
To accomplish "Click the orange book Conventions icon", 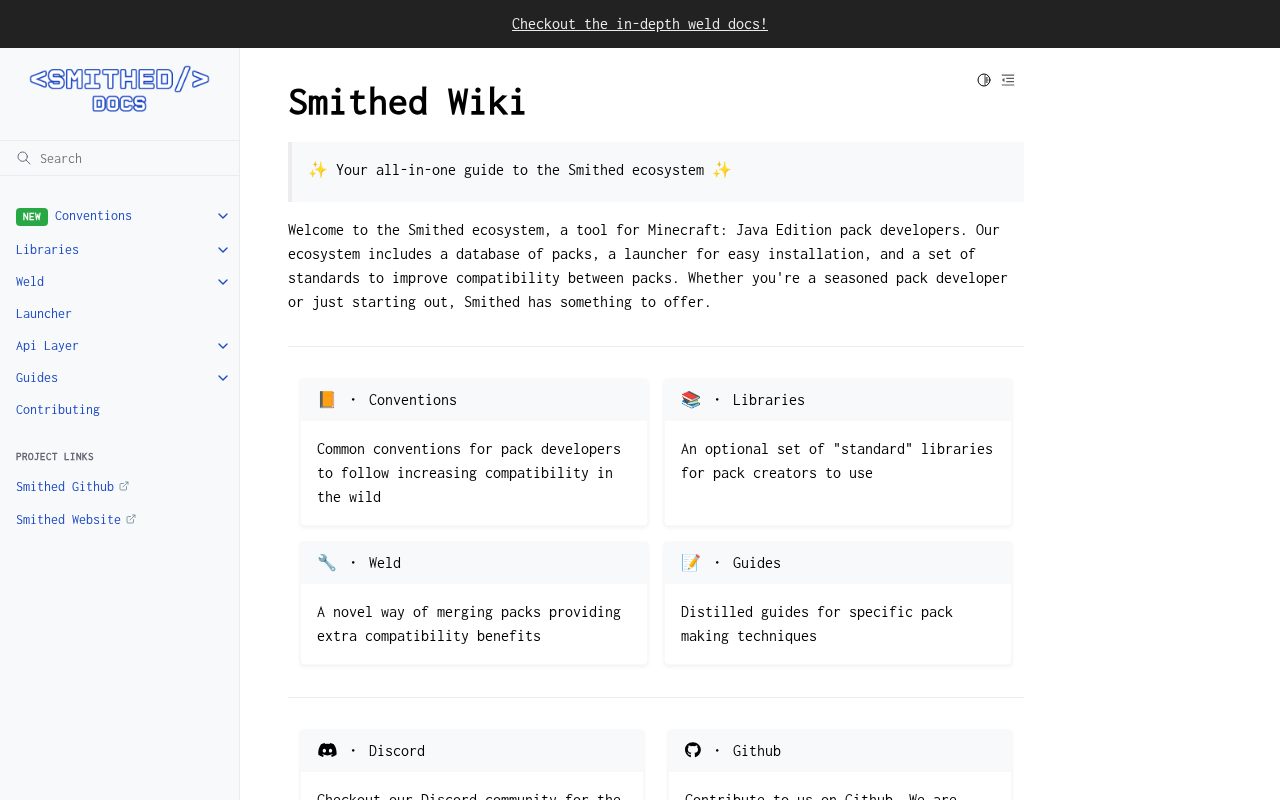I will (x=327, y=399).
